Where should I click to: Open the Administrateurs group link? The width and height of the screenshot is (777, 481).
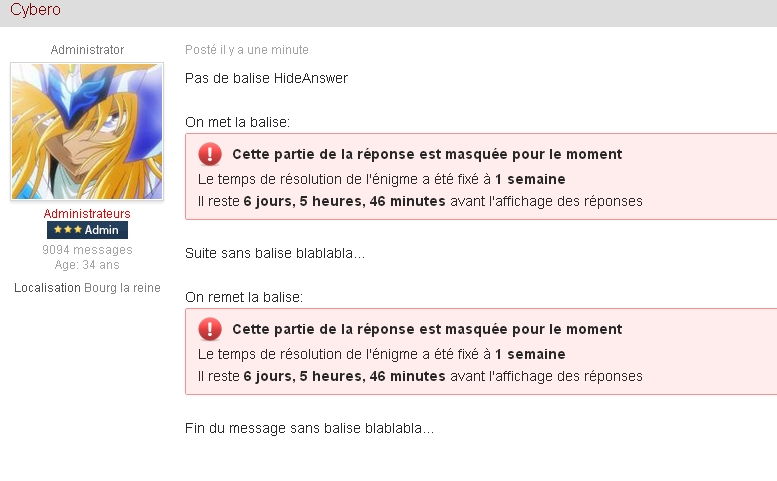[87, 214]
